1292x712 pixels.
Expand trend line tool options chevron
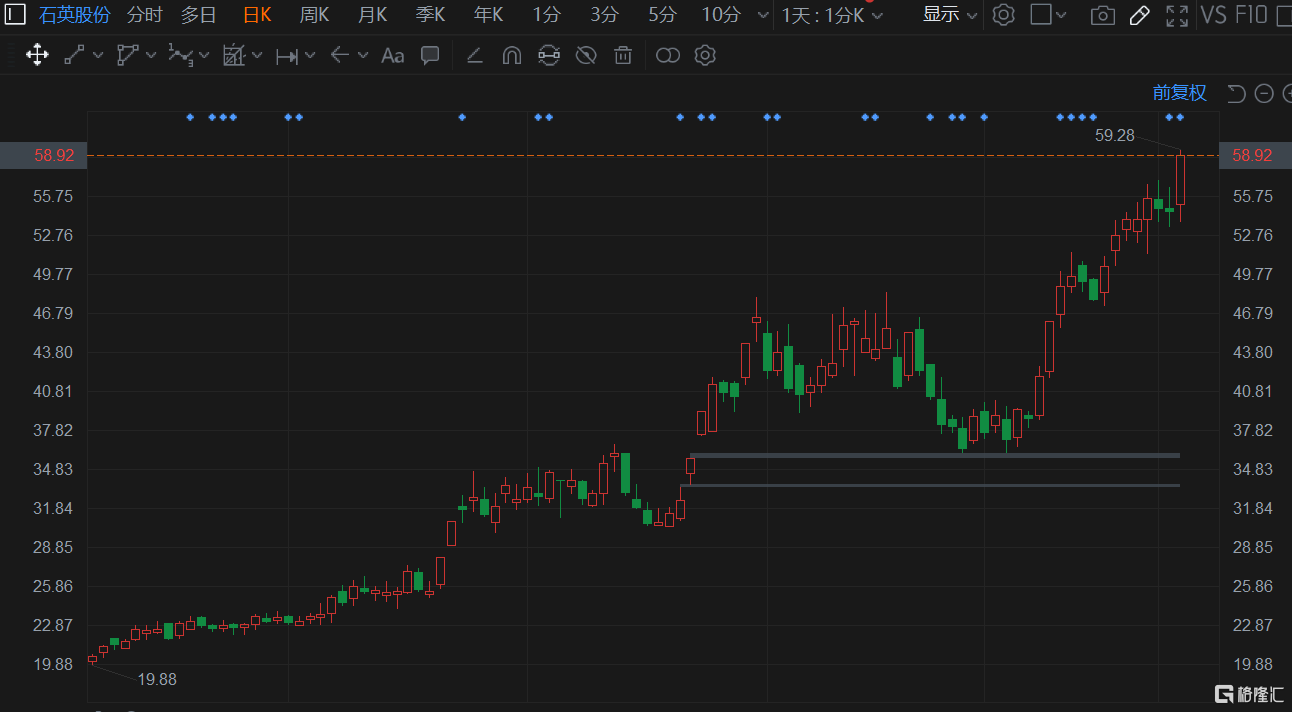click(98, 56)
